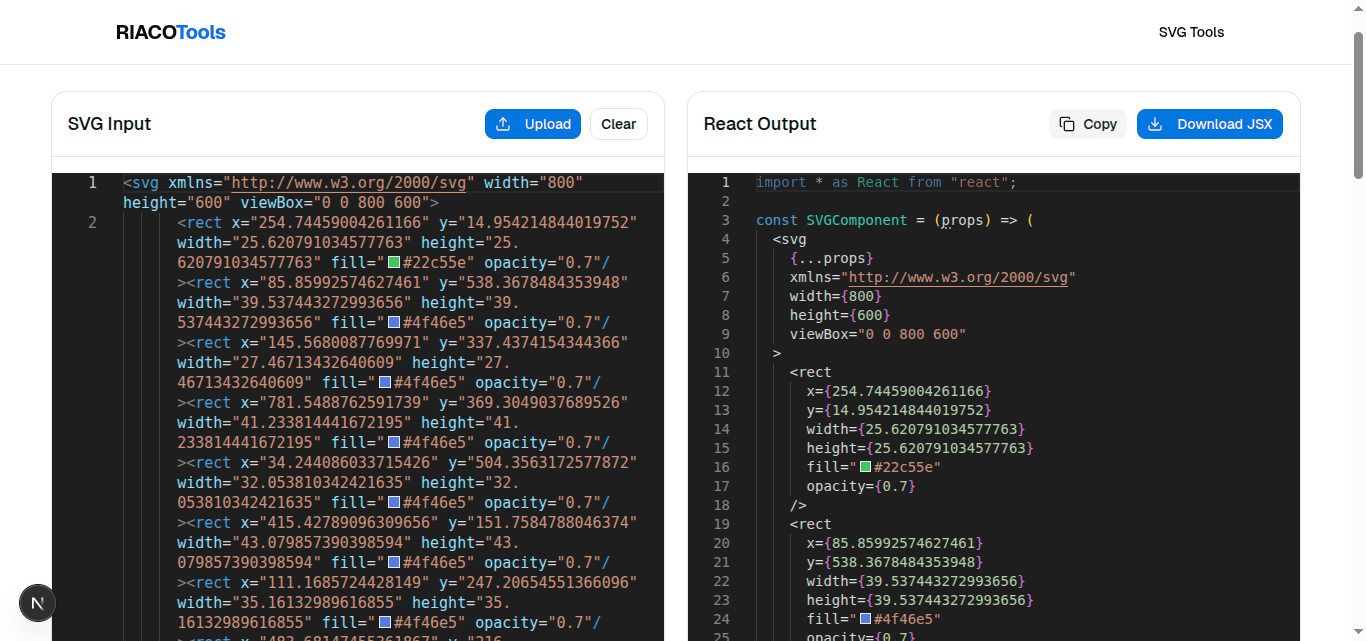Viewport: 1366px width, 641px height.
Task: Click the x="781.5488762591739" text in SVG input
Action: [x=334, y=402]
